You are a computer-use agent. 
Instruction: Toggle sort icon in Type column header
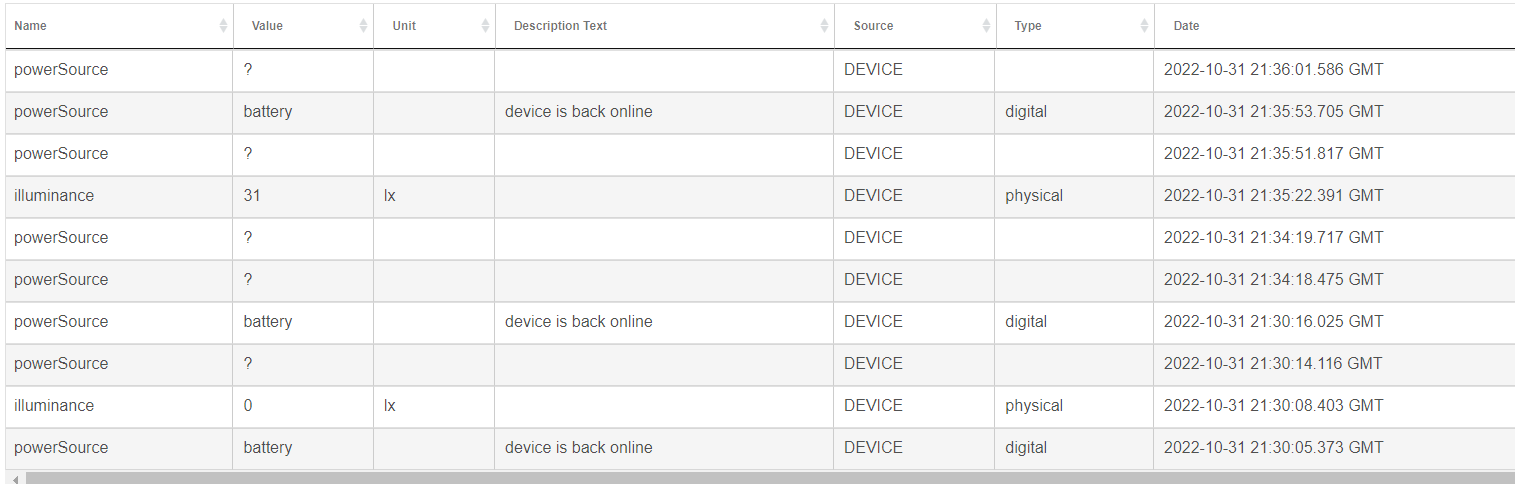click(1144, 26)
